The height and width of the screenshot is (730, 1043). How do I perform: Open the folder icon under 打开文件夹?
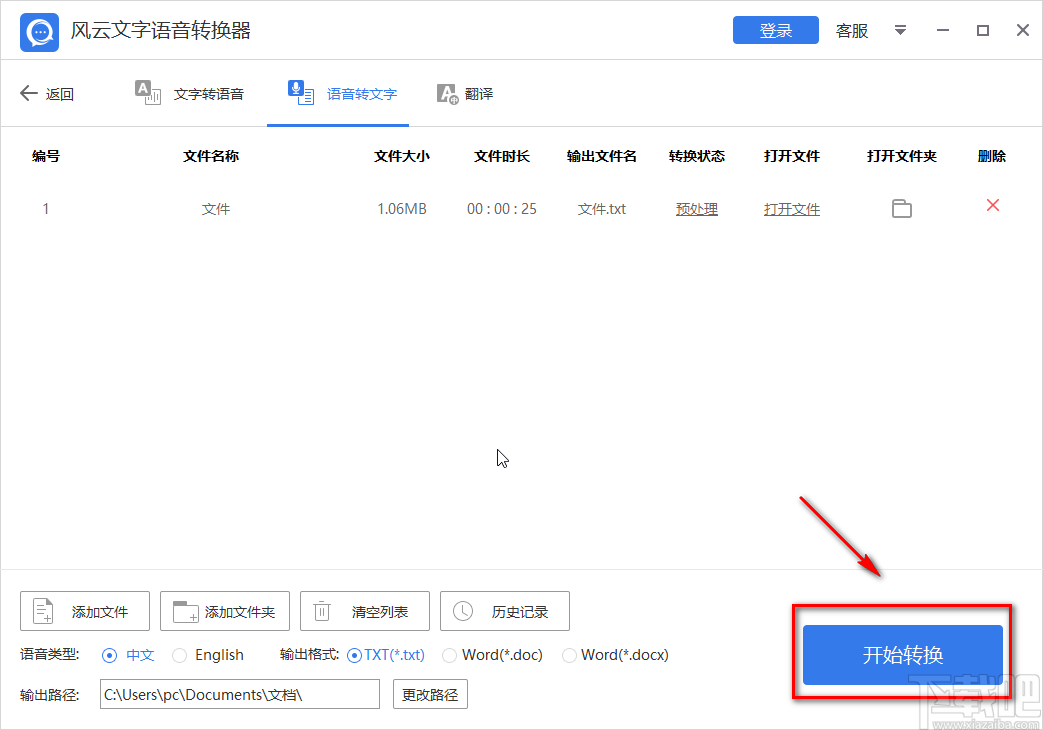[x=902, y=208]
